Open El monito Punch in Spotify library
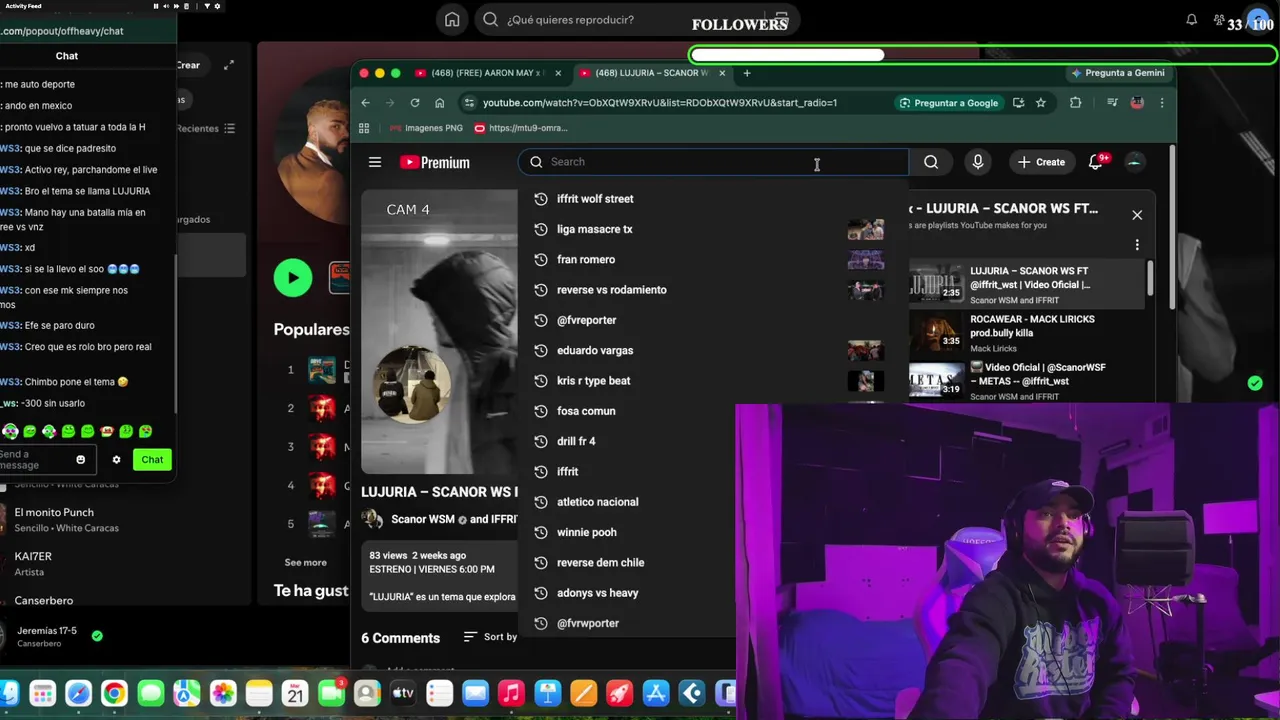 click(x=66, y=519)
